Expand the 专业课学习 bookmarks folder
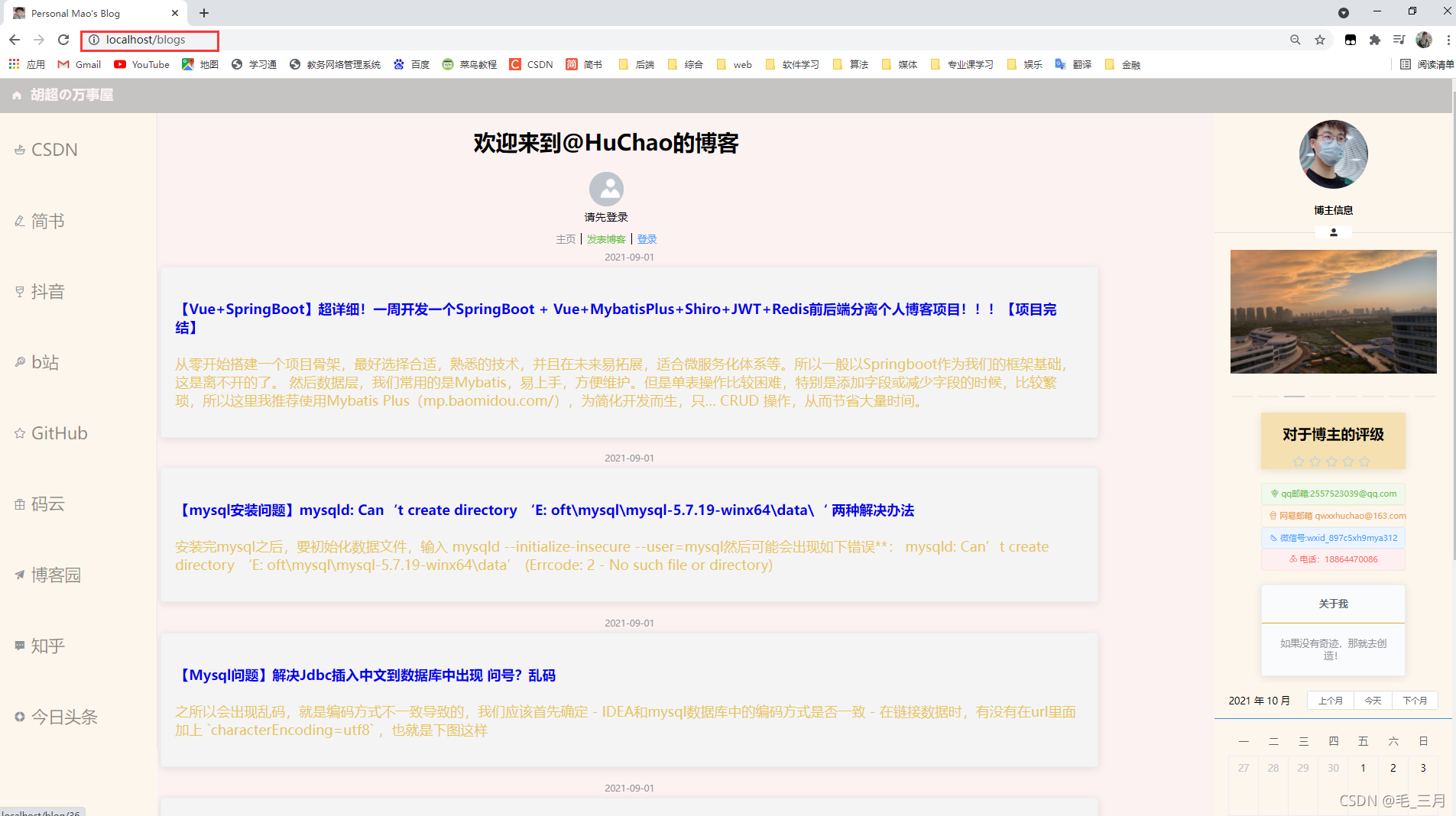Screen dimensions: 1456x816 pyautogui.click(x=961, y=64)
